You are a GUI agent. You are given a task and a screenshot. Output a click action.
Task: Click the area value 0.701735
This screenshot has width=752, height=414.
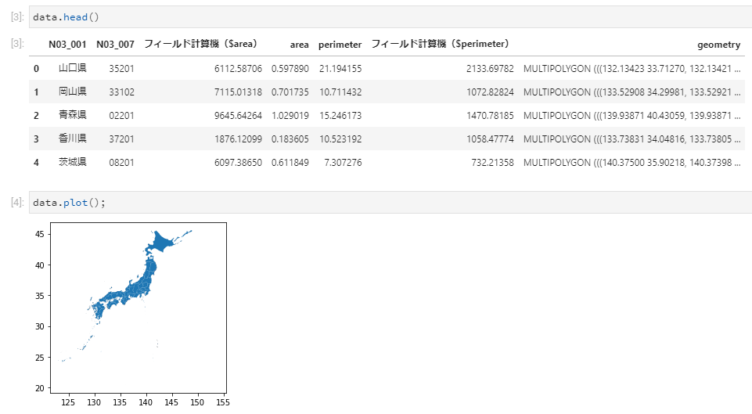[x=290, y=92]
